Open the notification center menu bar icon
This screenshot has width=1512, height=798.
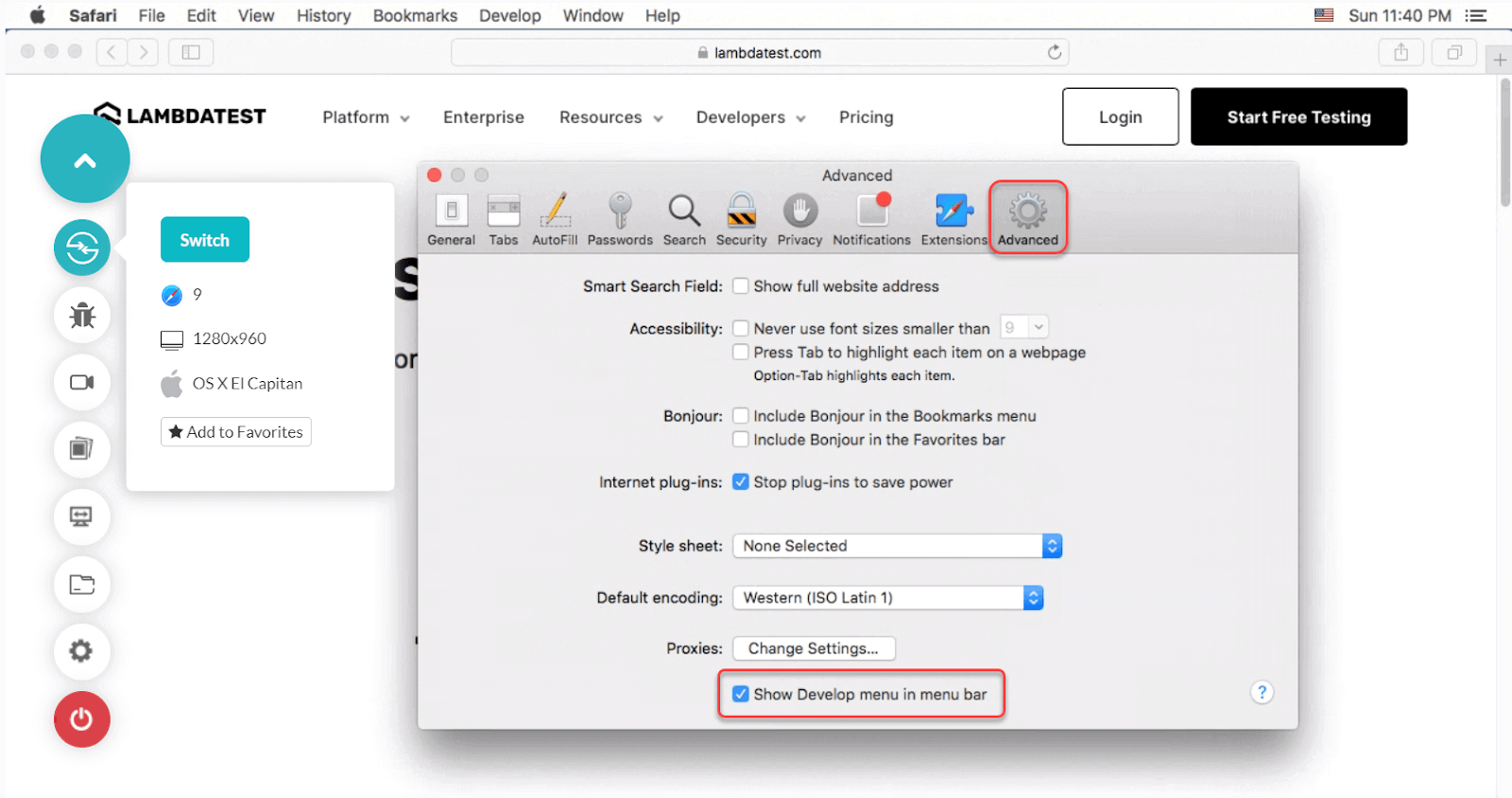tap(1476, 15)
